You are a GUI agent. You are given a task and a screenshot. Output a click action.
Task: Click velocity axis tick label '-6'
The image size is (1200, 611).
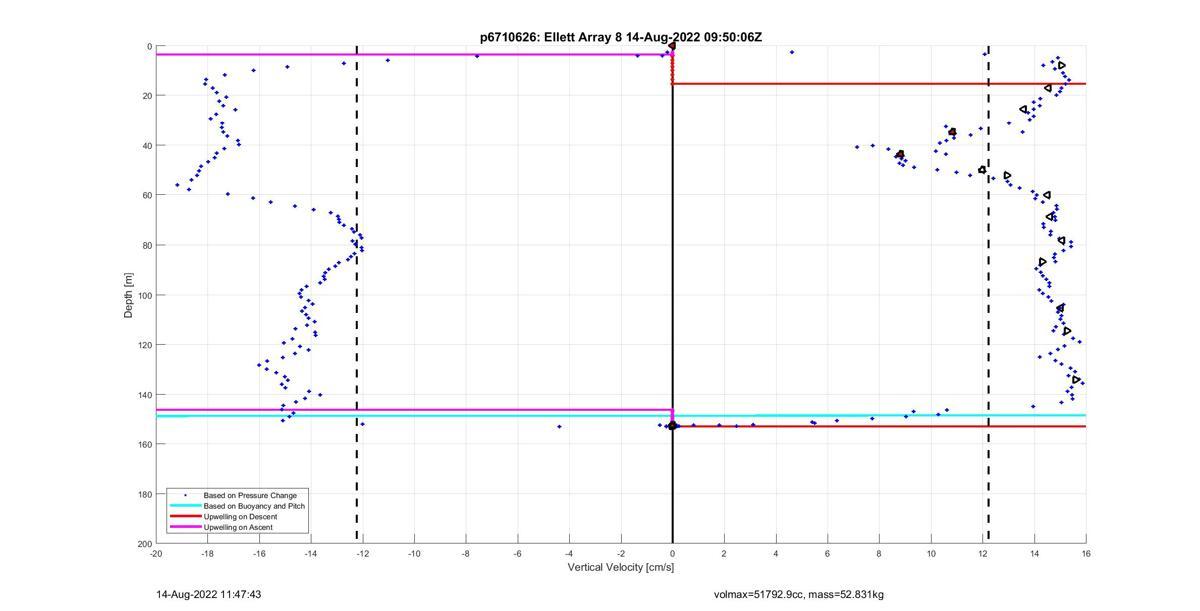pos(517,553)
